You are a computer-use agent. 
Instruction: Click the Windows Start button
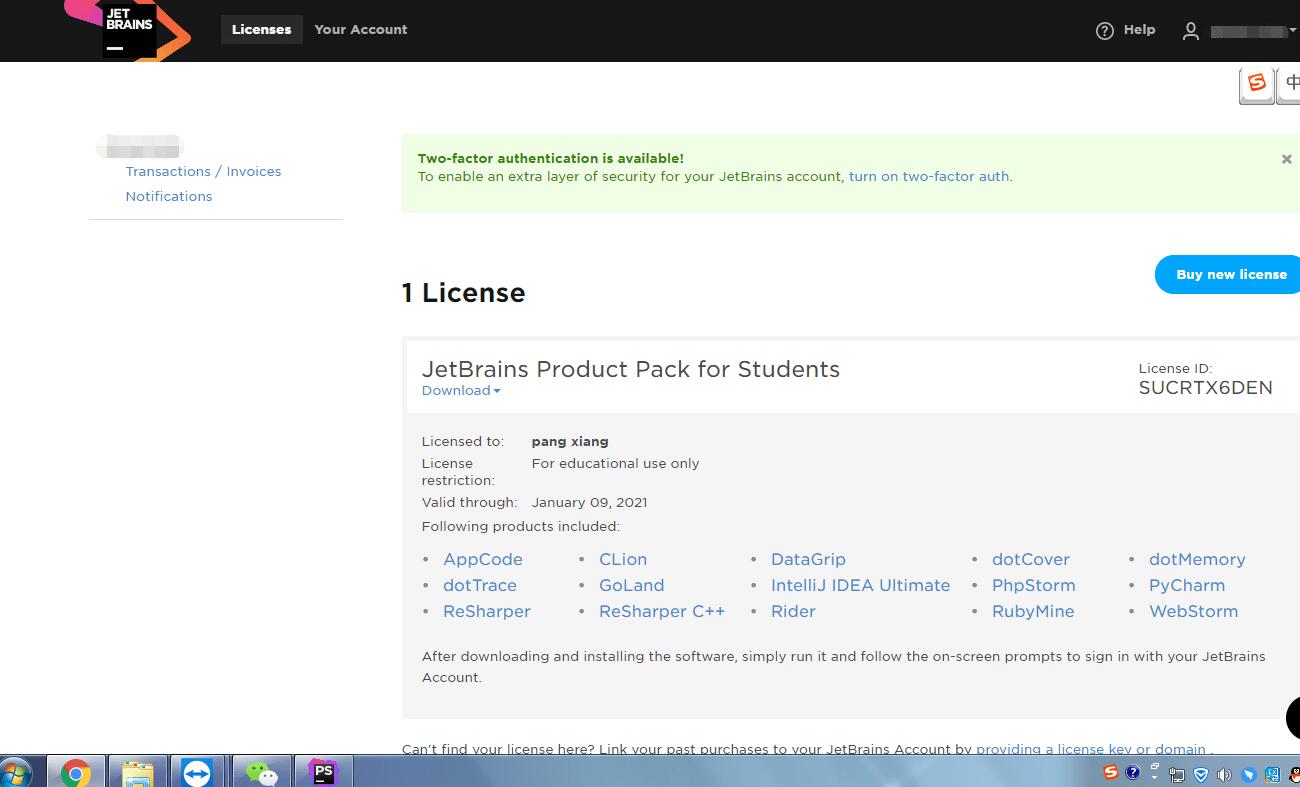[17, 773]
